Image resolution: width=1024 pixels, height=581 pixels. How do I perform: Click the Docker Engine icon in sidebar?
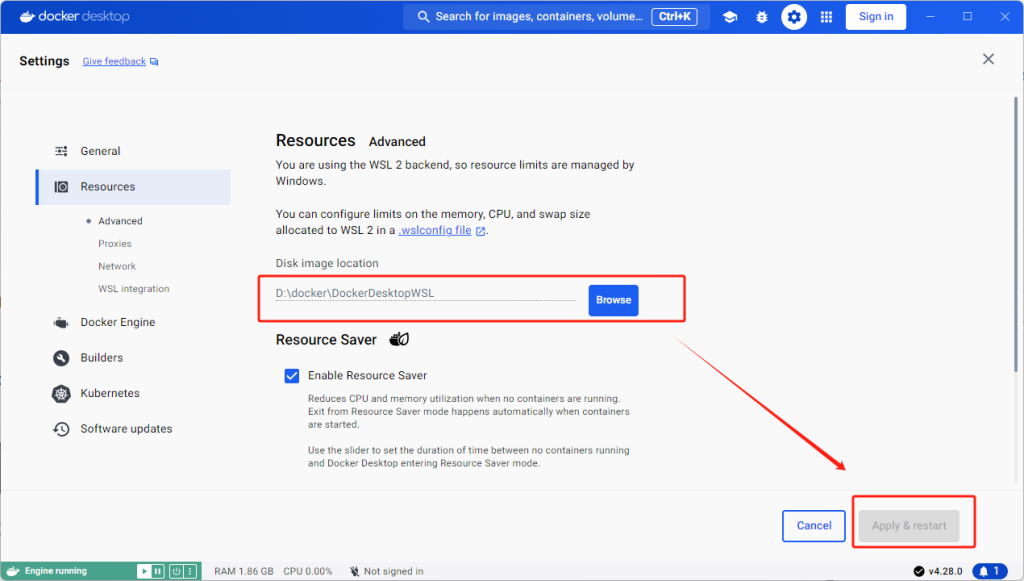click(61, 322)
